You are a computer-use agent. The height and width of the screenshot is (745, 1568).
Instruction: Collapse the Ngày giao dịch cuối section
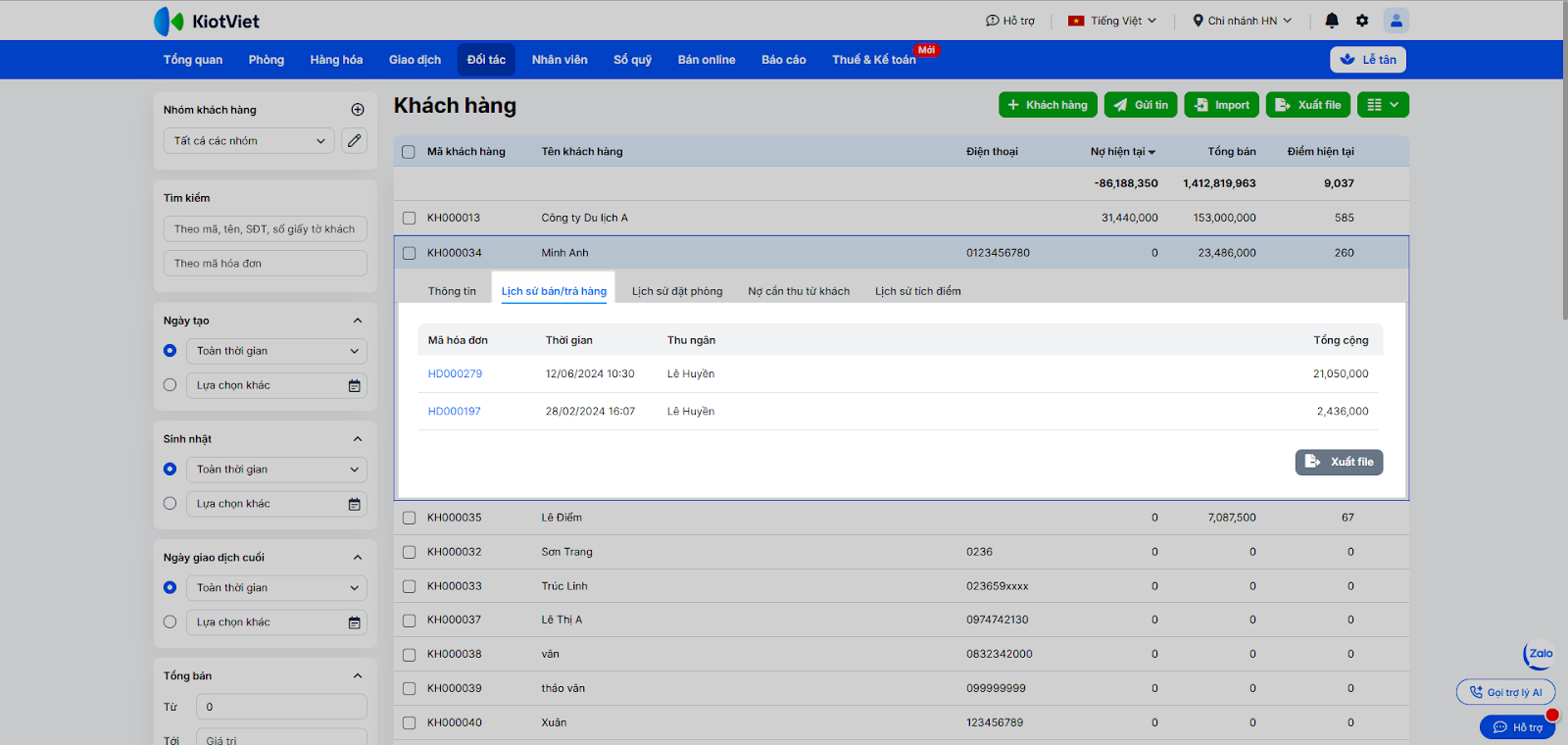tap(358, 558)
